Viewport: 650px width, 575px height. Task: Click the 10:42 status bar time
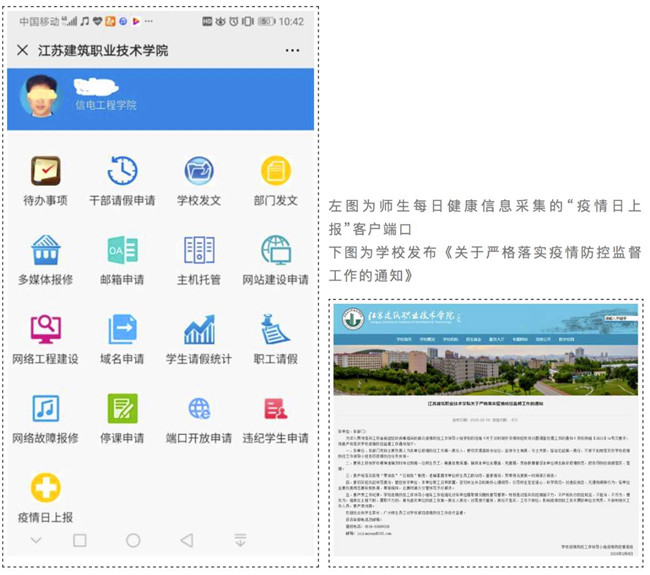pos(291,22)
